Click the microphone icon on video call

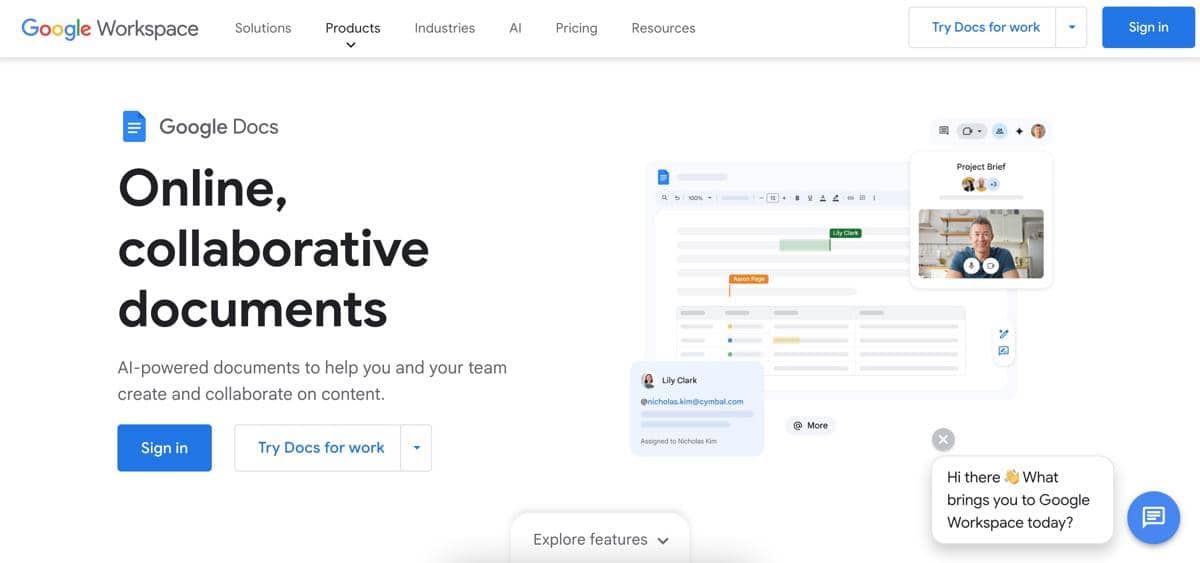pos(971,266)
